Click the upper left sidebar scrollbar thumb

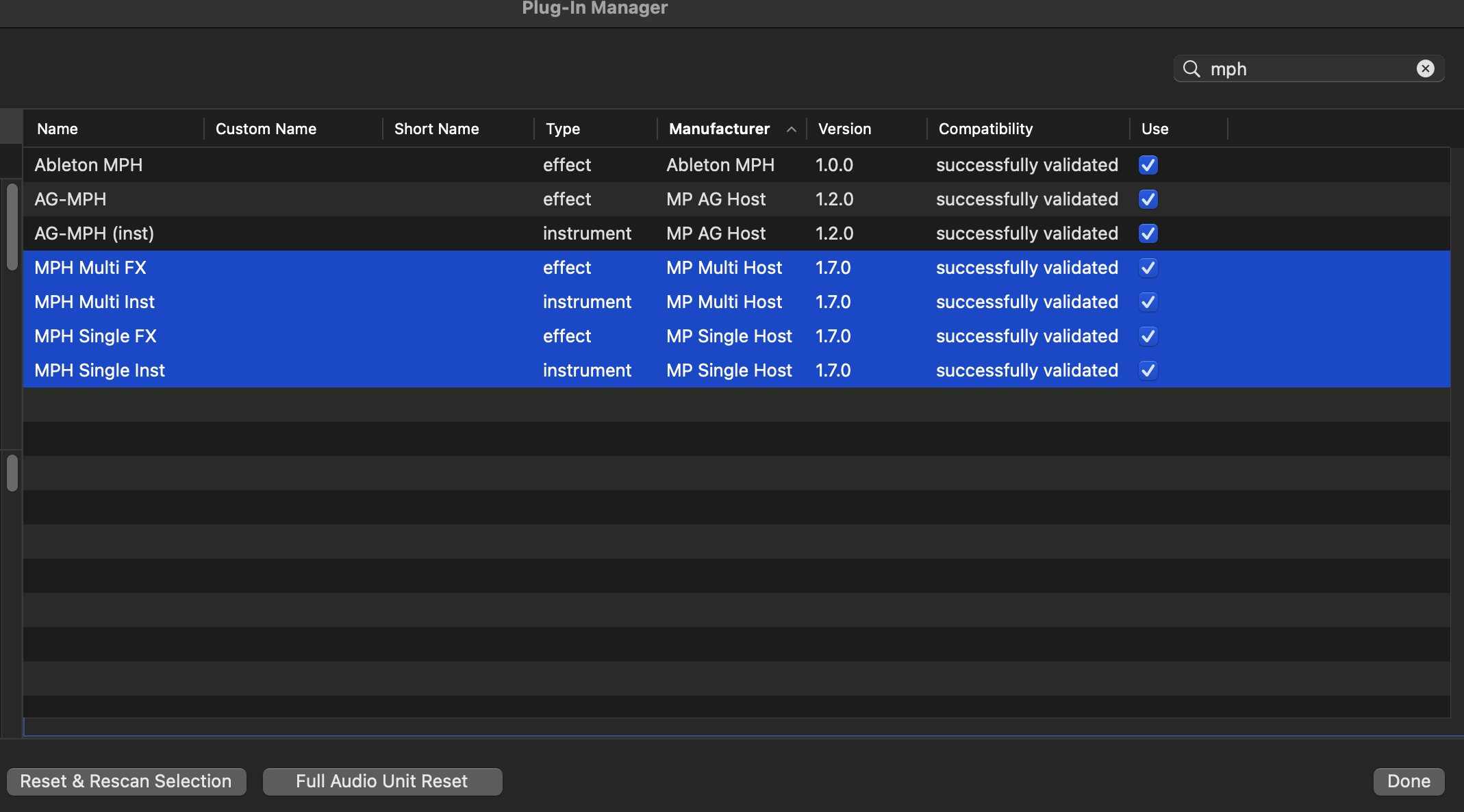click(12, 227)
